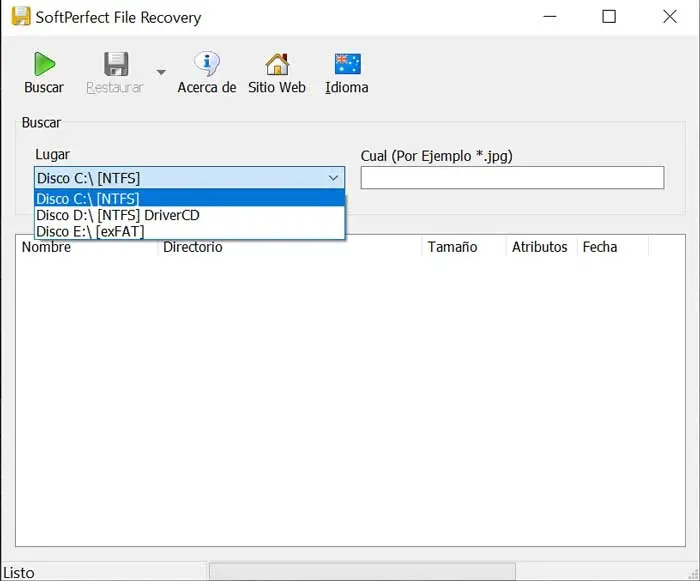Click the SoftPerfect app icon in title bar
Viewport: 700px width, 581px height.
tap(21, 17)
